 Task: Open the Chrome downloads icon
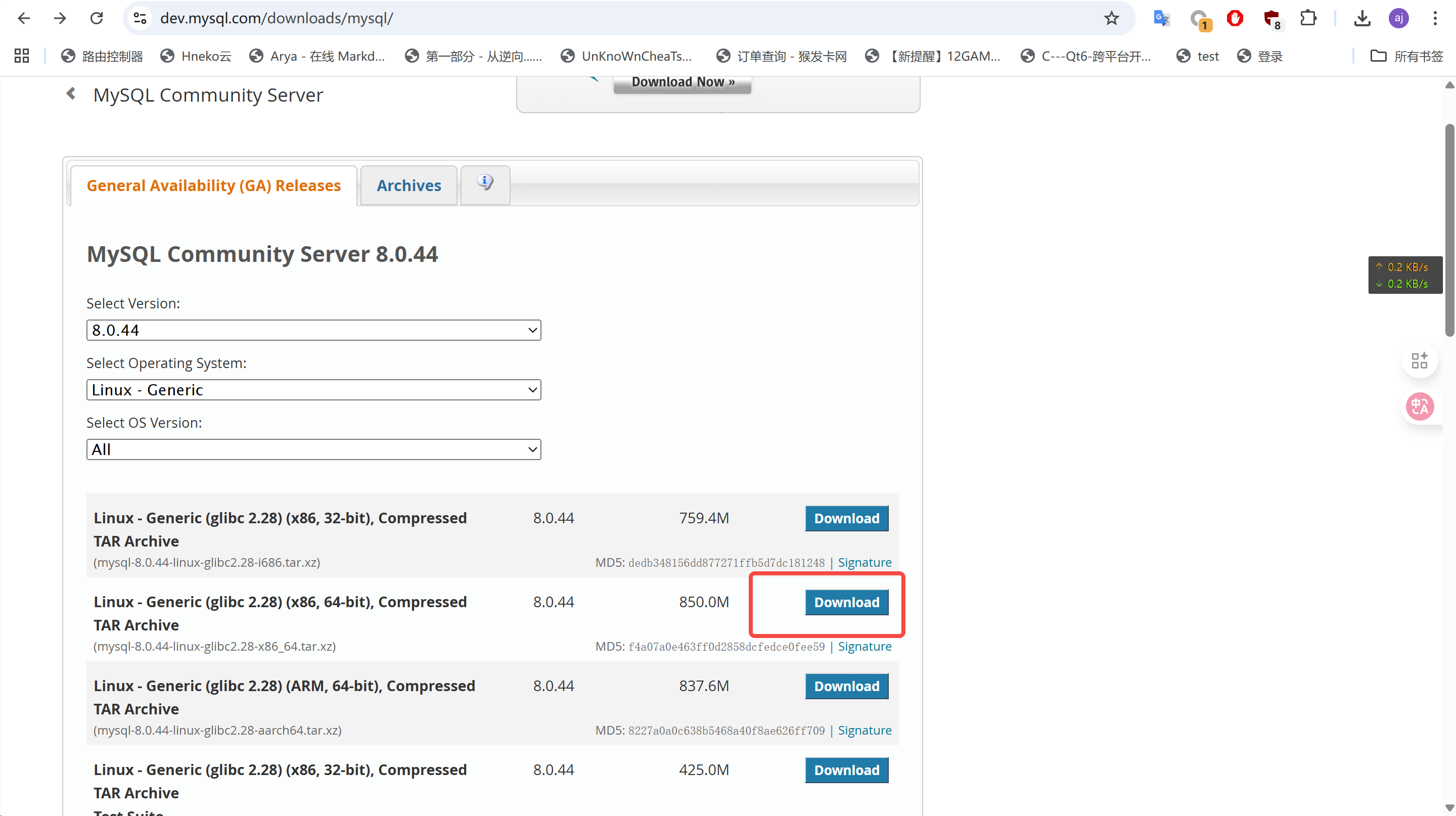[x=1362, y=18]
